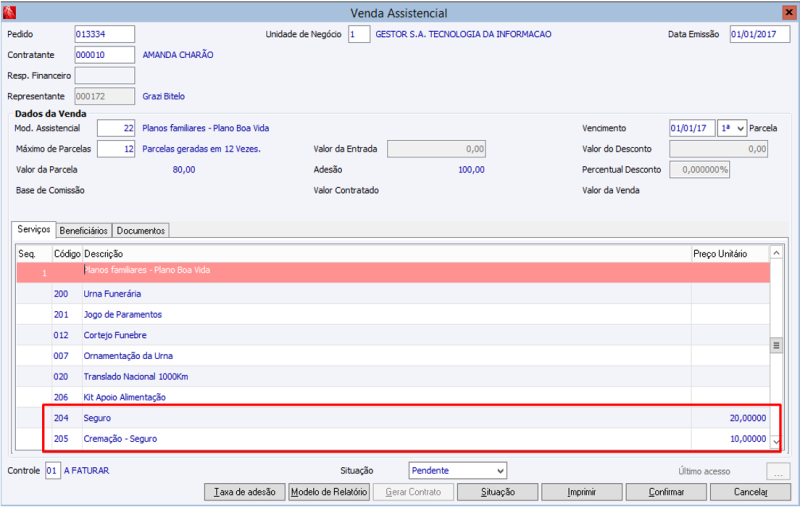Select the Seguro service row
This screenshot has height=507, width=800.
point(393,418)
